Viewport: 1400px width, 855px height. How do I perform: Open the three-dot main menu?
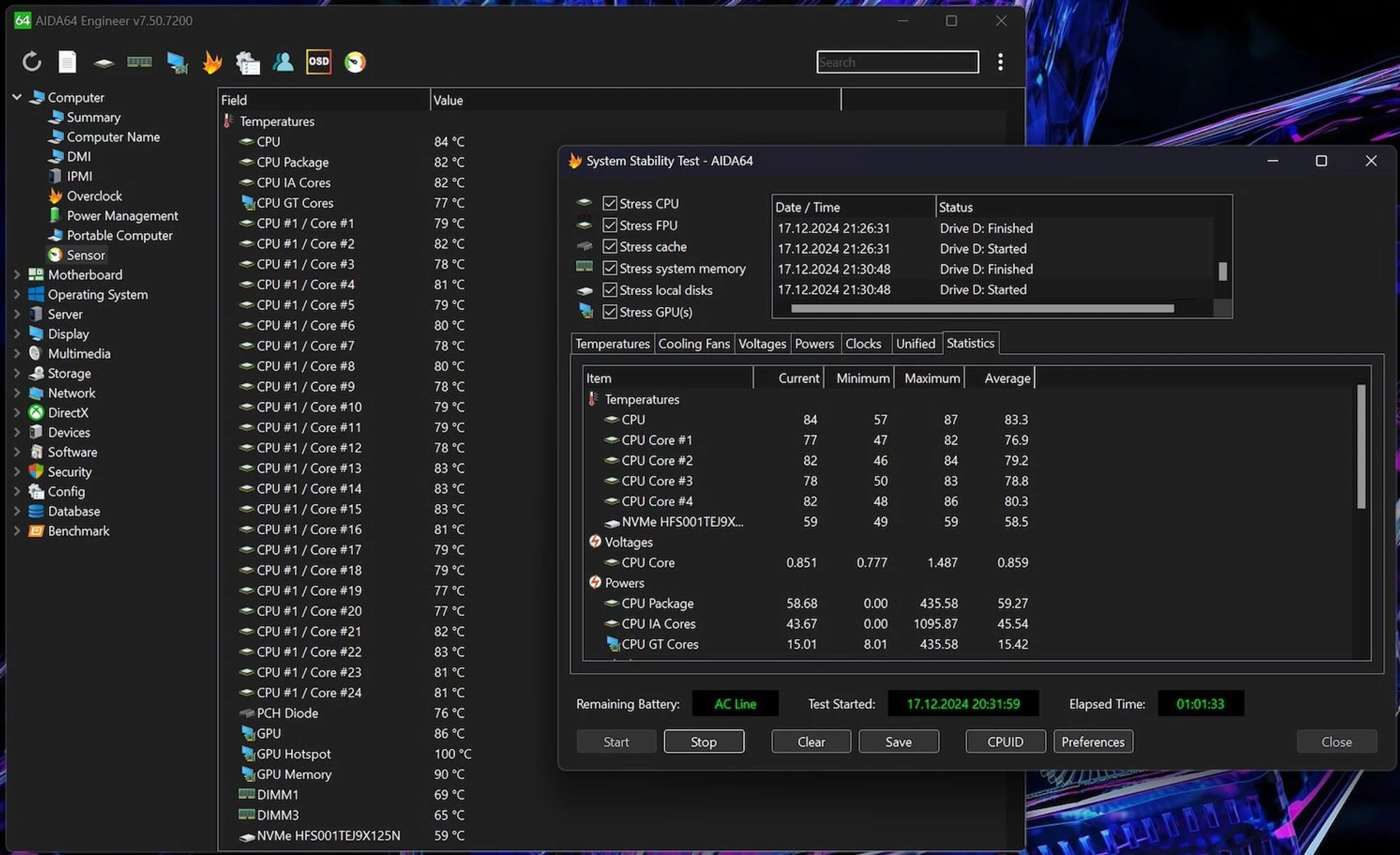[x=1000, y=62]
